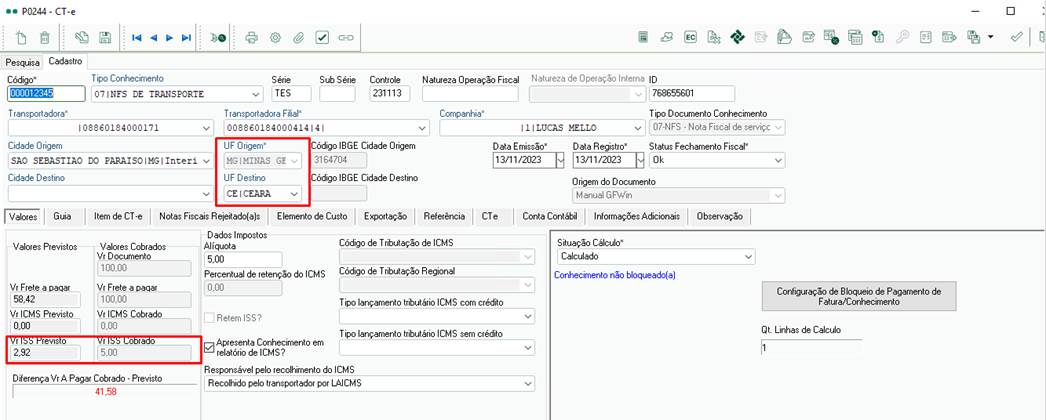This screenshot has width=1046, height=420.
Task: Click the printer icon in toolbar
Action: 252,38
